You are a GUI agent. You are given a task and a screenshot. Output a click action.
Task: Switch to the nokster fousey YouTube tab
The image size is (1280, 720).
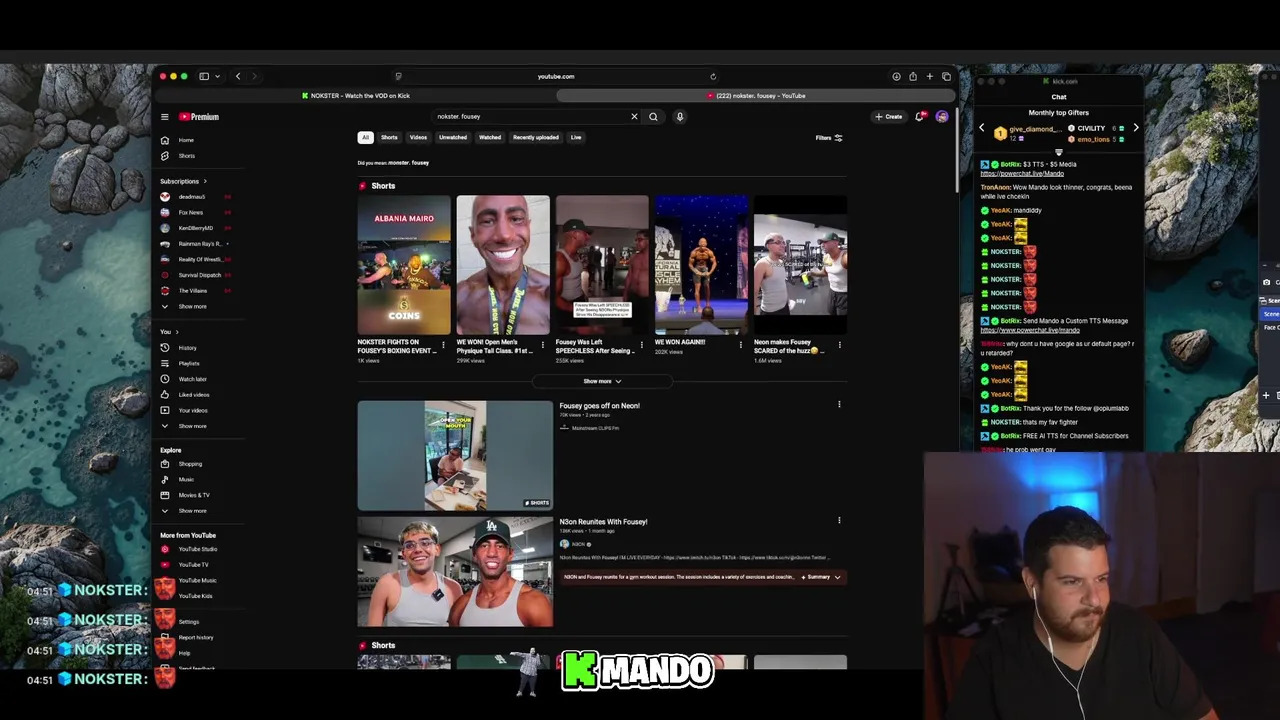tap(756, 96)
